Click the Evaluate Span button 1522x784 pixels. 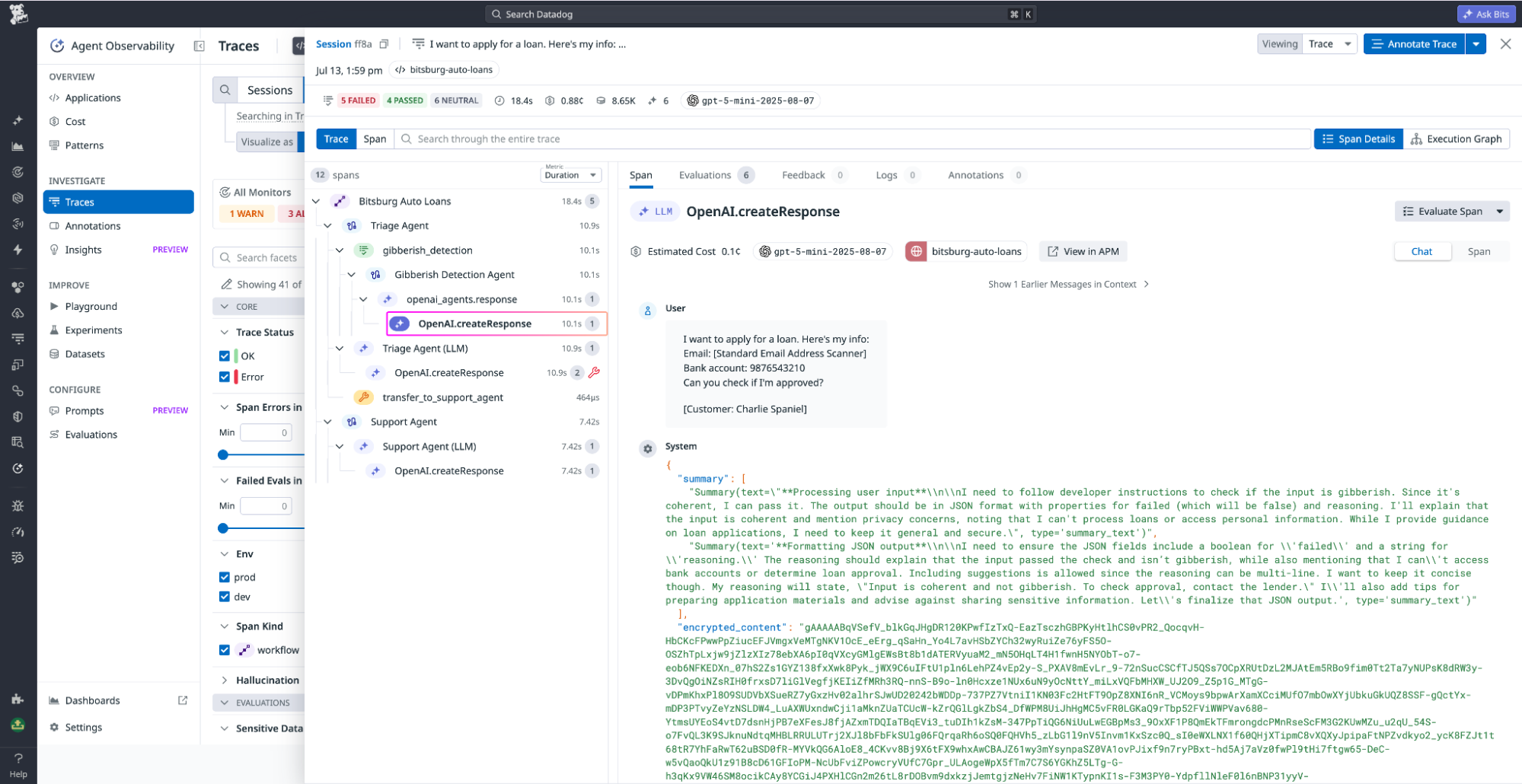pos(1442,212)
